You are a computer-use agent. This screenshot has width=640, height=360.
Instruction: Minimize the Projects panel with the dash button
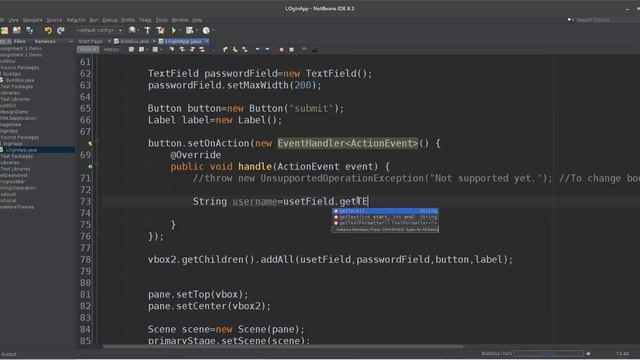pyautogui.click(x=71, y=41)
